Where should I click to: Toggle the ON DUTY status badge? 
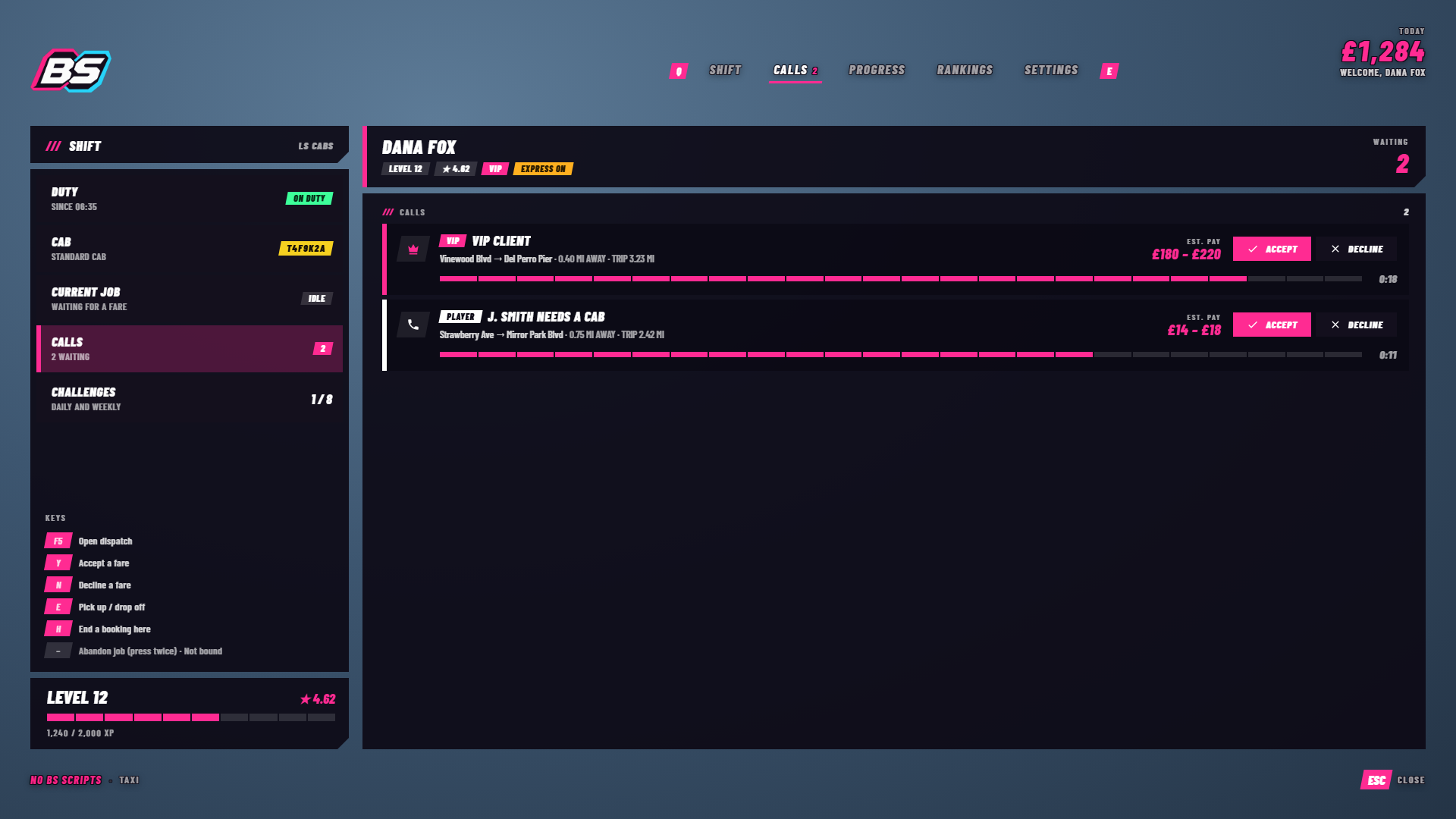pos(309,199)
